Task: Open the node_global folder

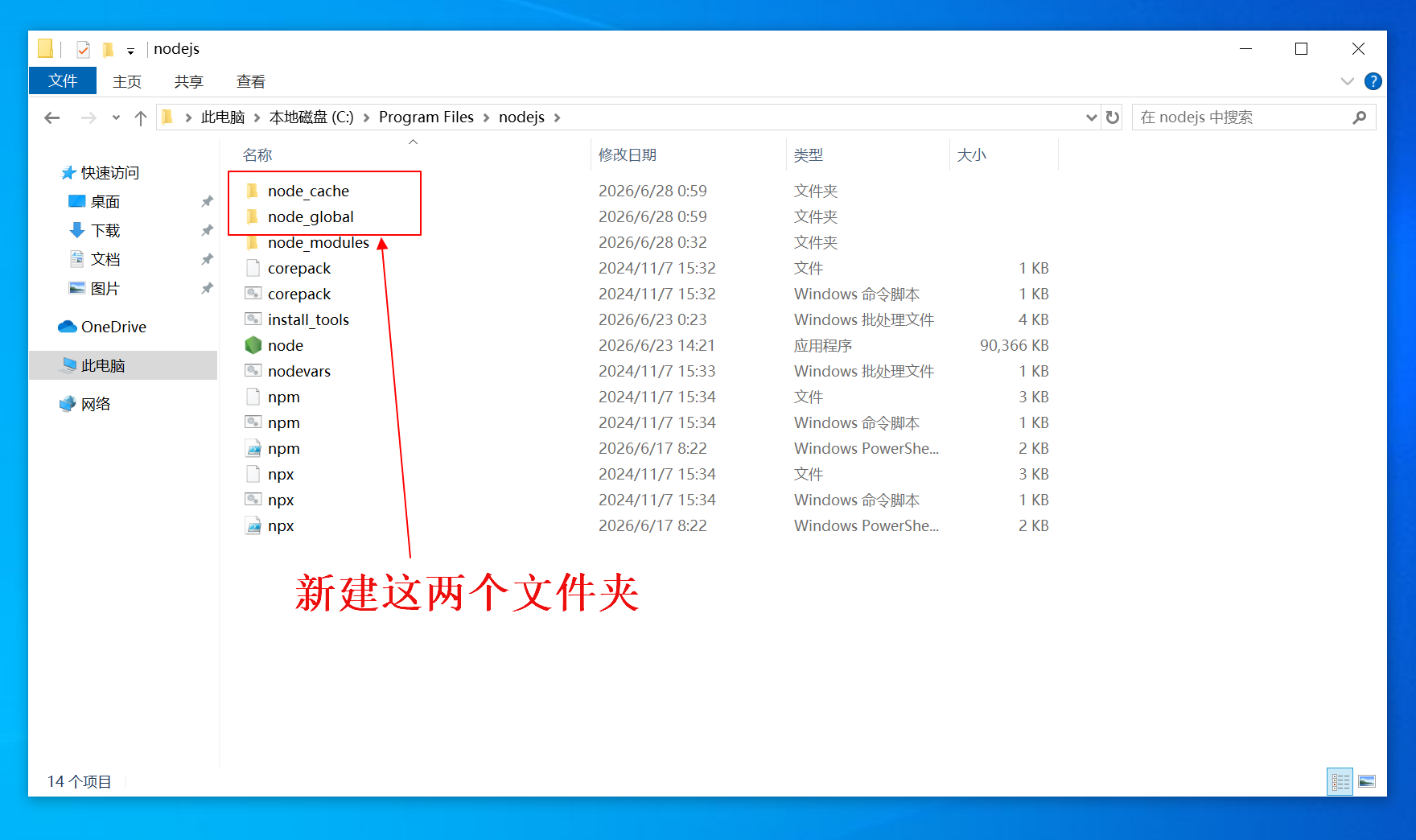Action: 311,216
